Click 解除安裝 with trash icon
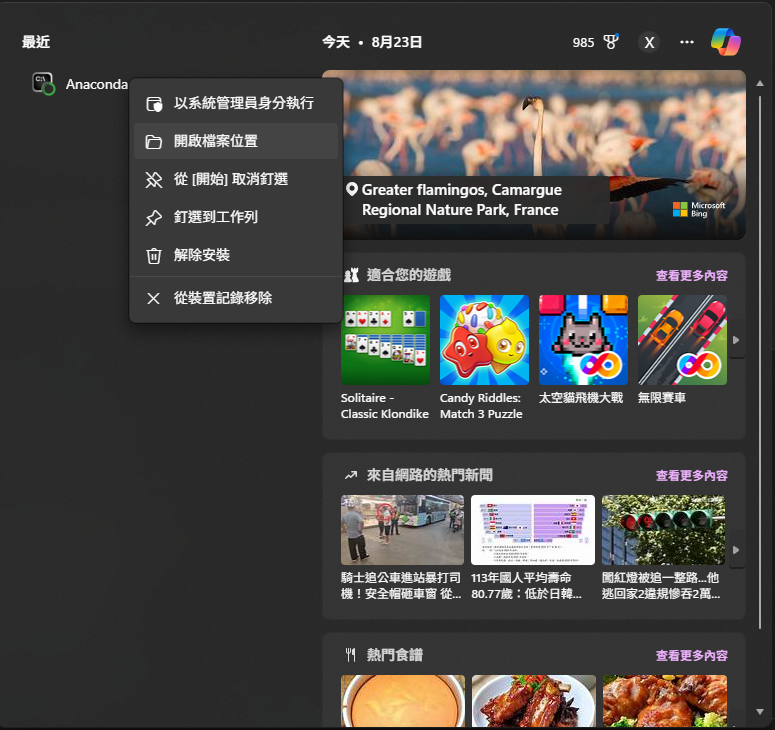 (x=236, y=256)
